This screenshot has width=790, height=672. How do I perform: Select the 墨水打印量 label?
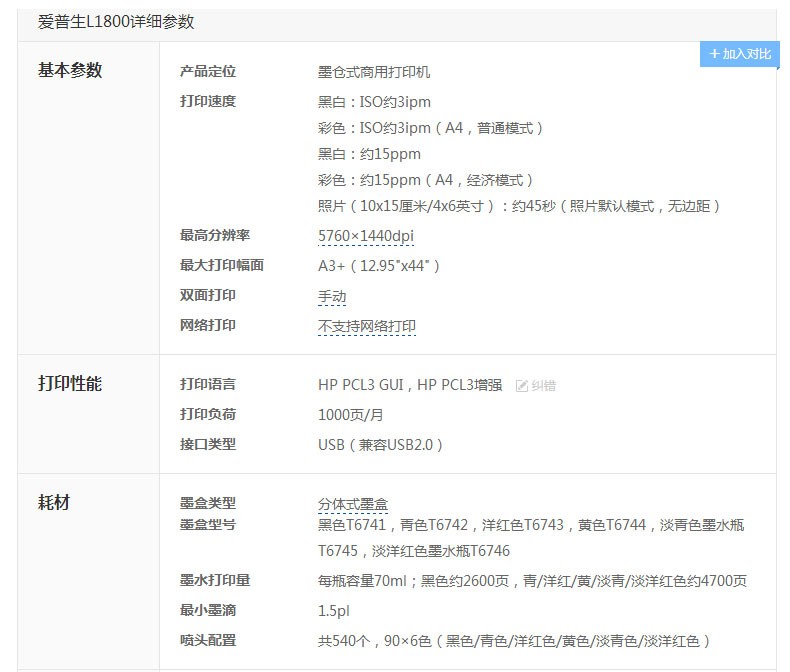pyautogui.click(x=215, y=580)
